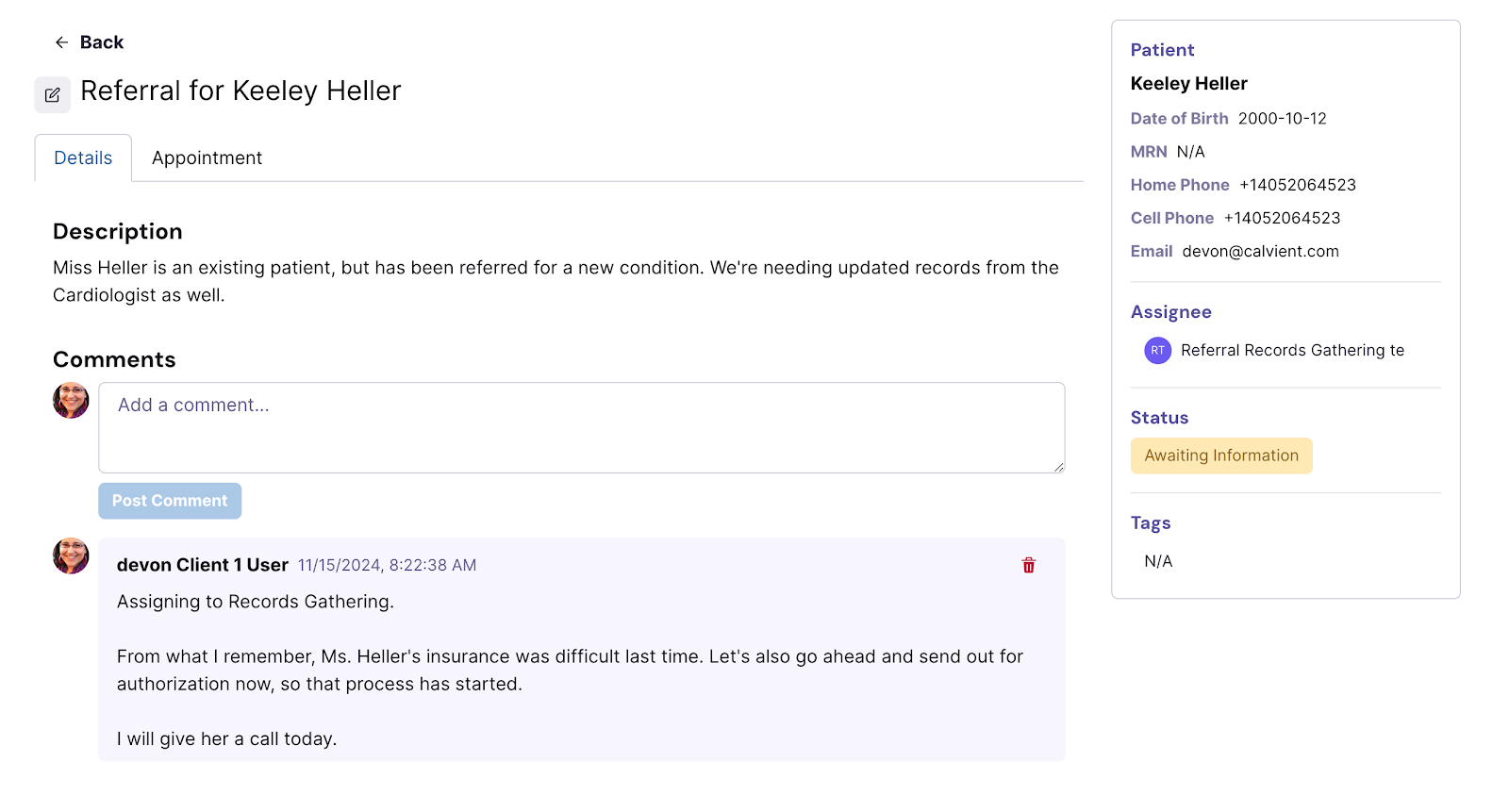
Task: Delete the comment with the red trash icon
Action: tap(1029, 565)
